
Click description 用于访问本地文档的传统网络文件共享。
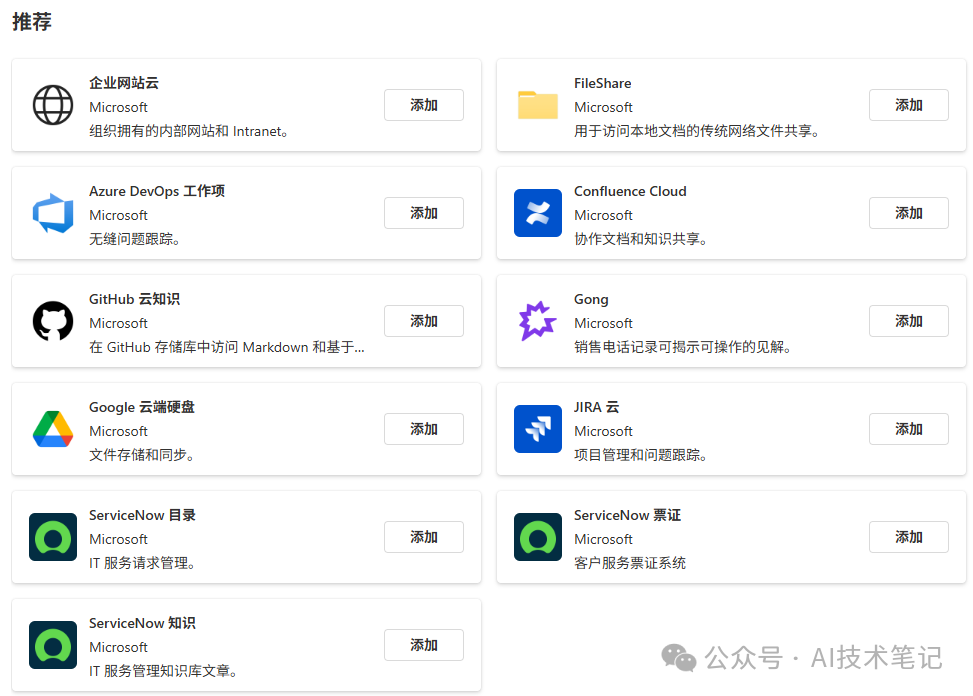(x=697, y=131)
